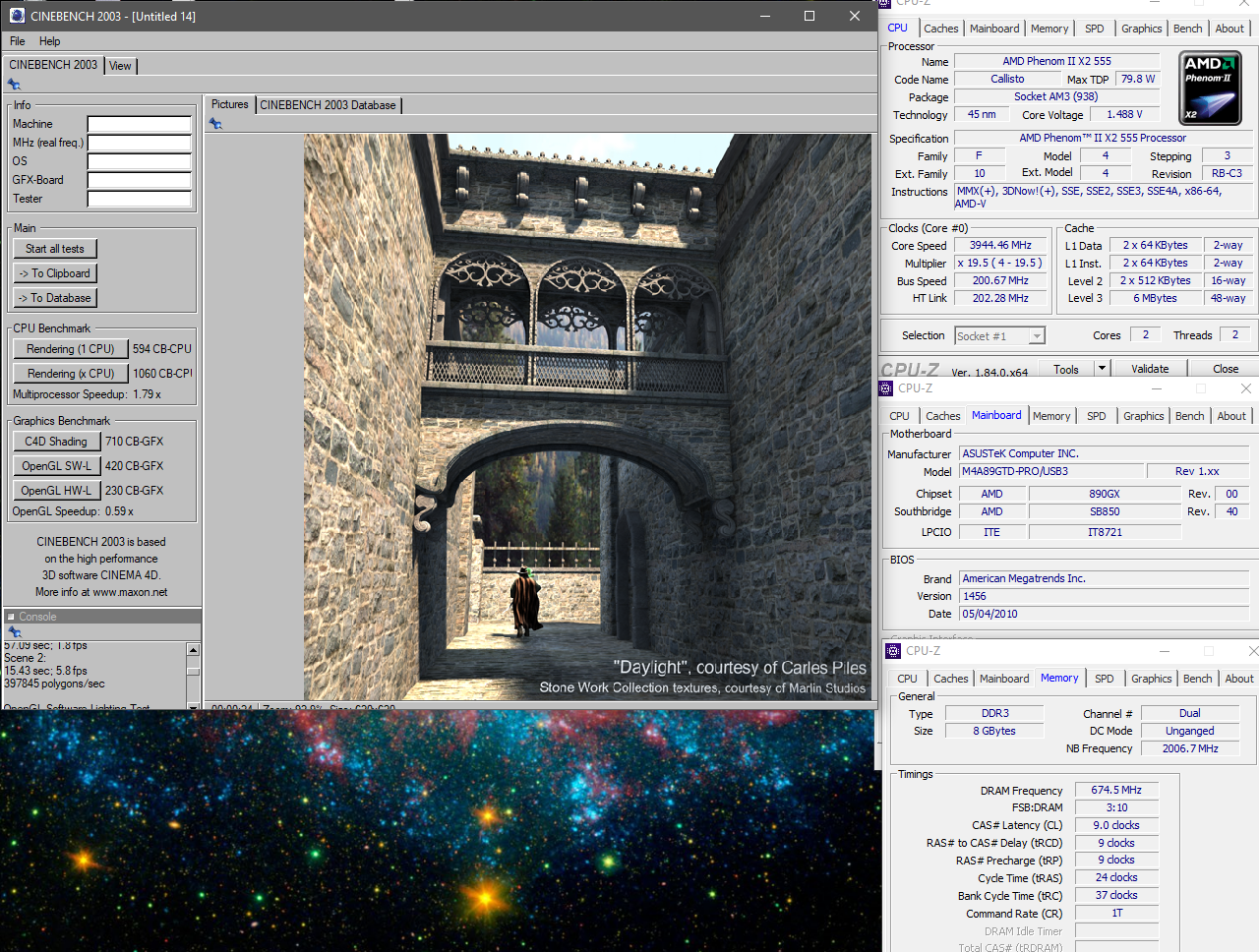Viewport: 1259px width, 952px height.
Task: Click the Close button in CPU-Z CPU window
Action: [x=1226, y=369]
